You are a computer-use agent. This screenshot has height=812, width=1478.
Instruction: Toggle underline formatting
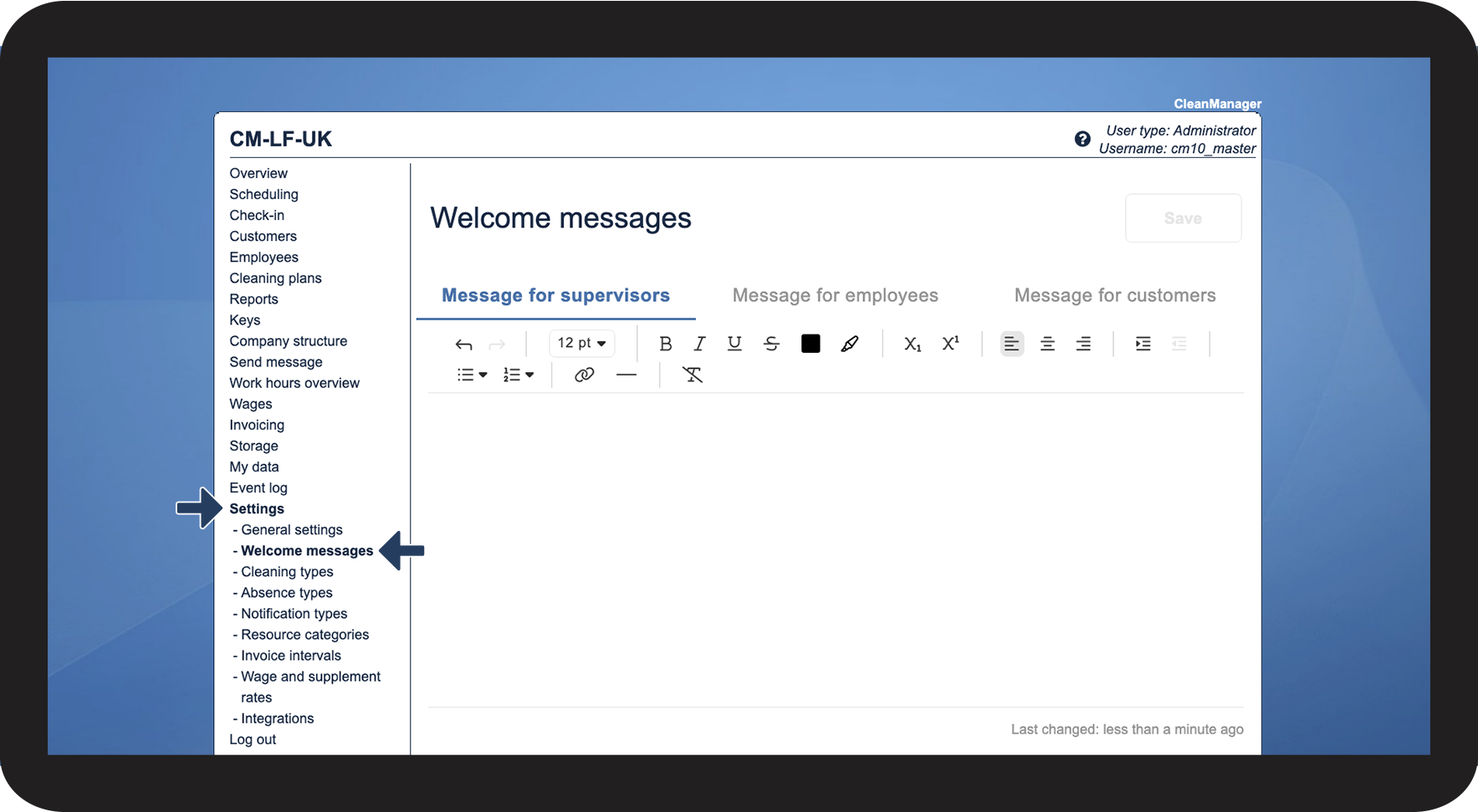click(x=734, y=343)
